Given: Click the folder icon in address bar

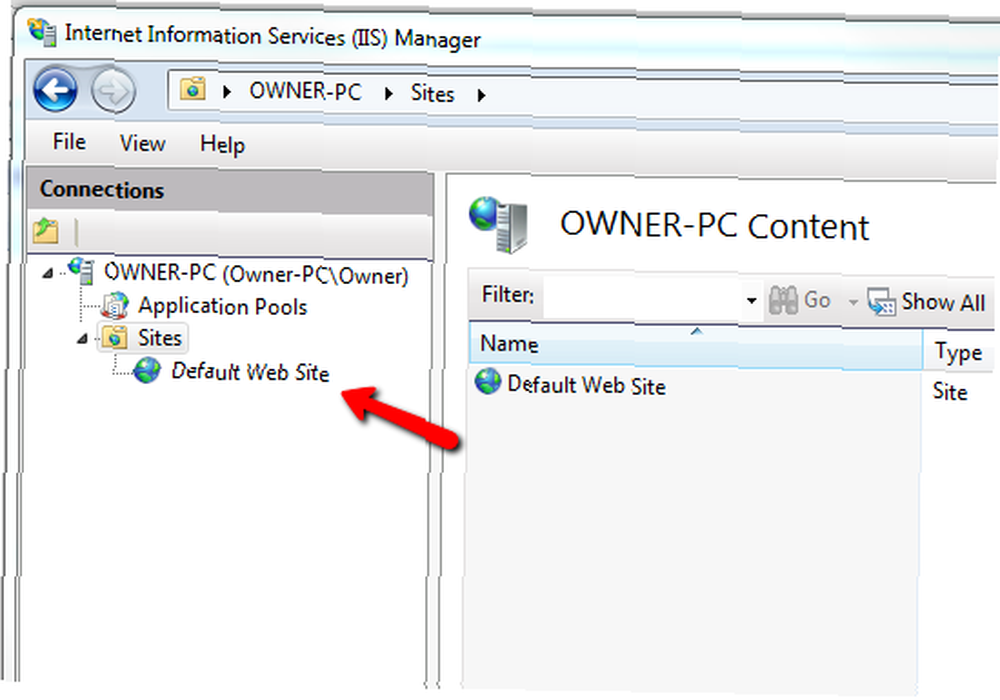Looking at the screenshot, I should pyautogui.click(x=193, y=89).
